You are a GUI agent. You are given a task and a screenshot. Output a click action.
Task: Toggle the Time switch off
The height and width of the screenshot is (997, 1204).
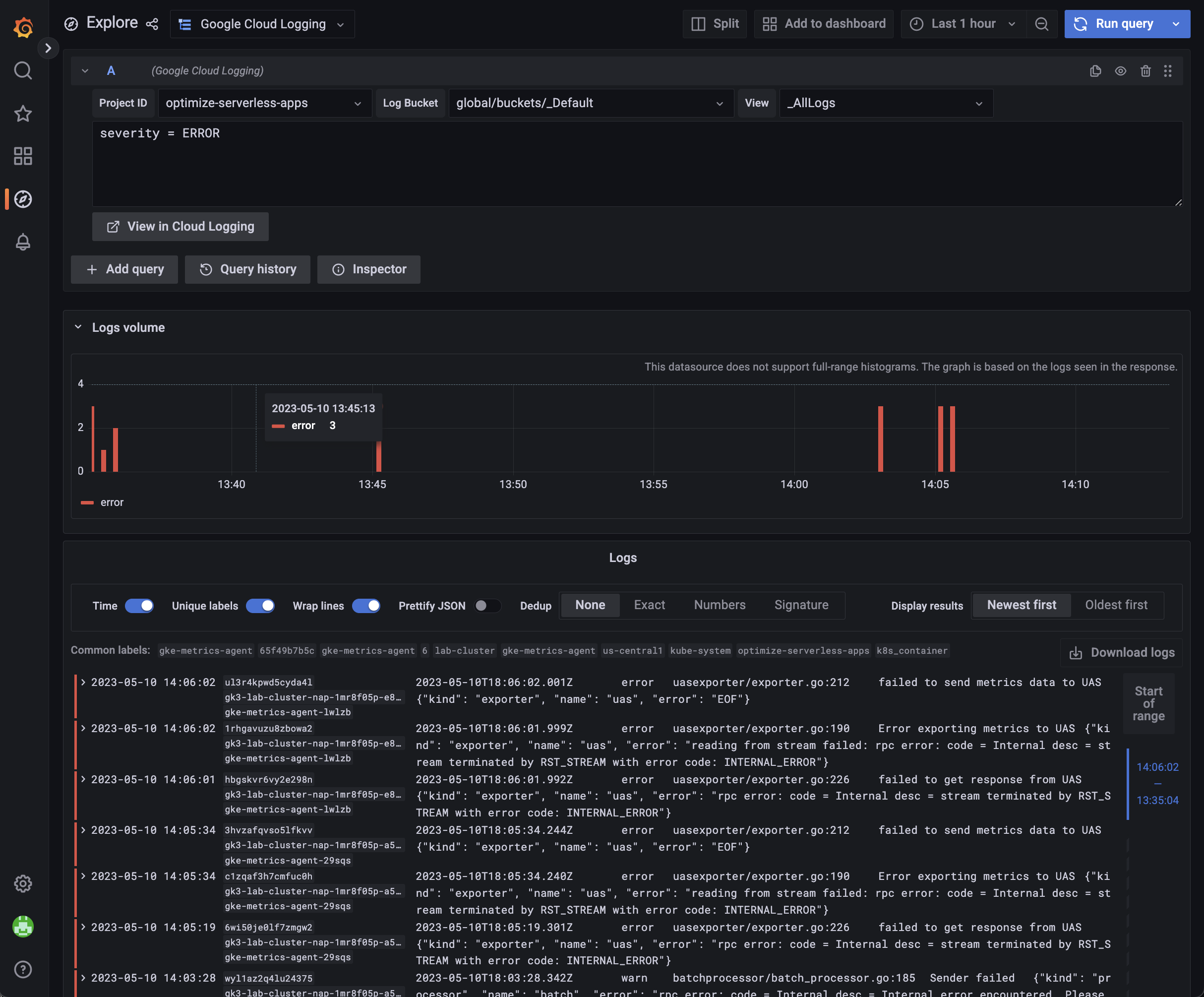[x=139, y=606]
